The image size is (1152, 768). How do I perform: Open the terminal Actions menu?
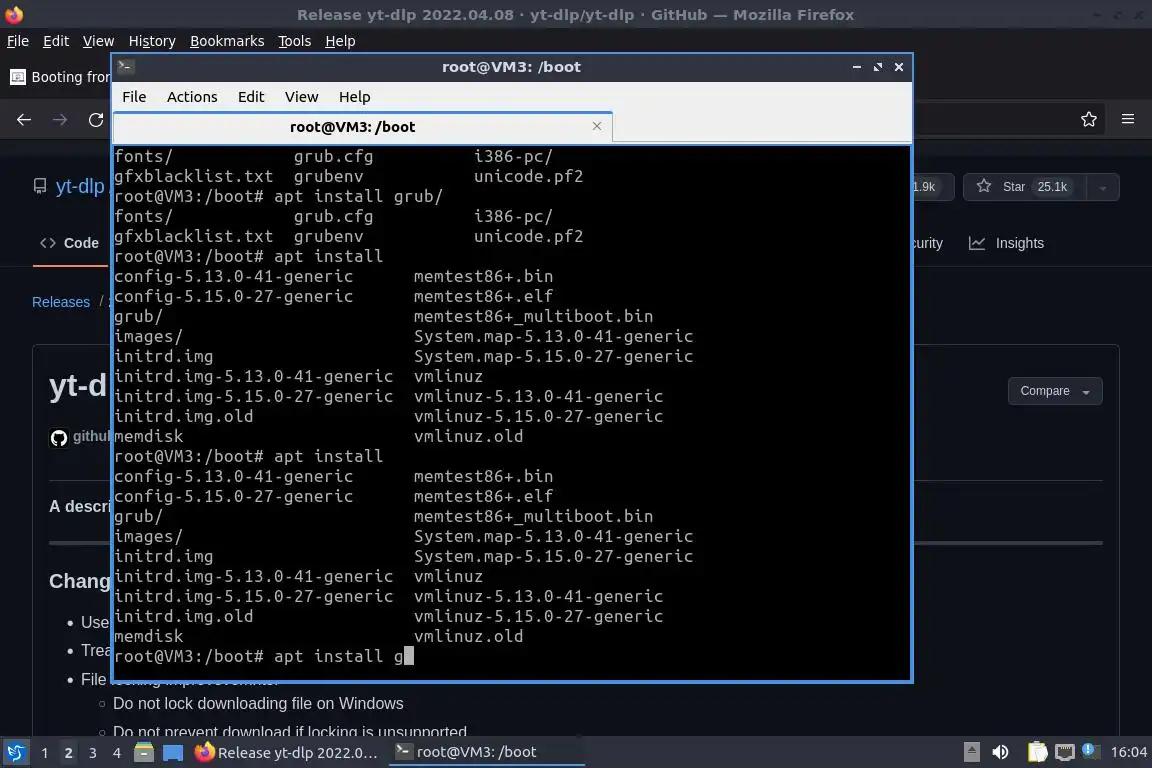192,97
